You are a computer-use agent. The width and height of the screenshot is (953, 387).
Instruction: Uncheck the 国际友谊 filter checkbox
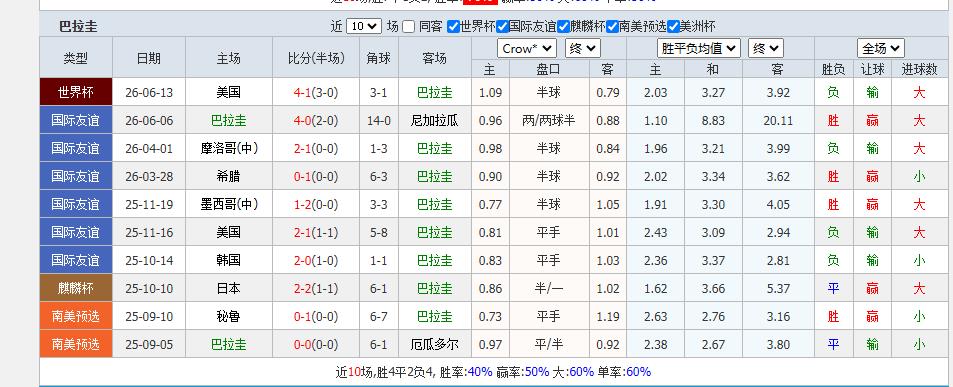502,27
